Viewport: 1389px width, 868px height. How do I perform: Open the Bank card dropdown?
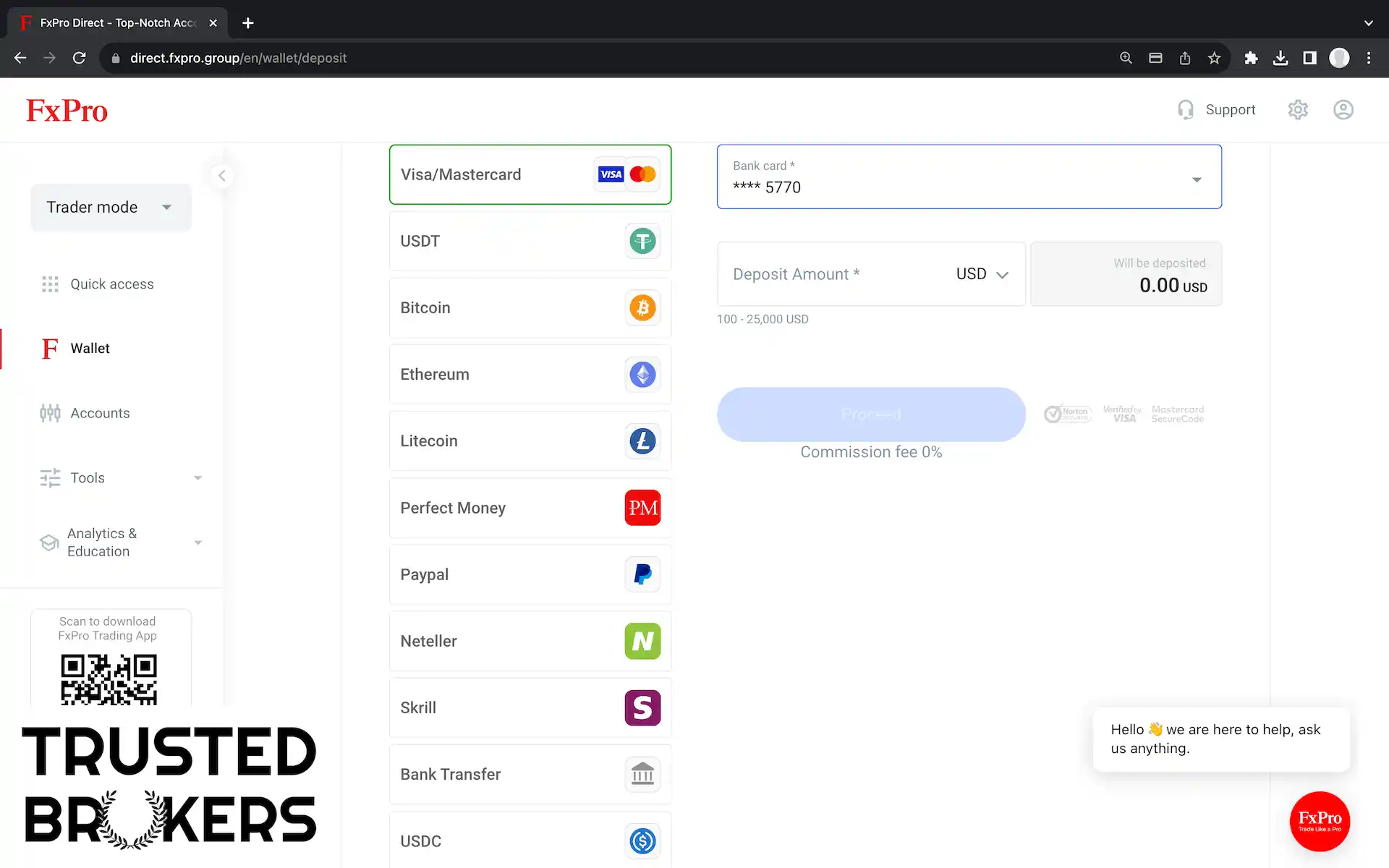coord(969,177)
